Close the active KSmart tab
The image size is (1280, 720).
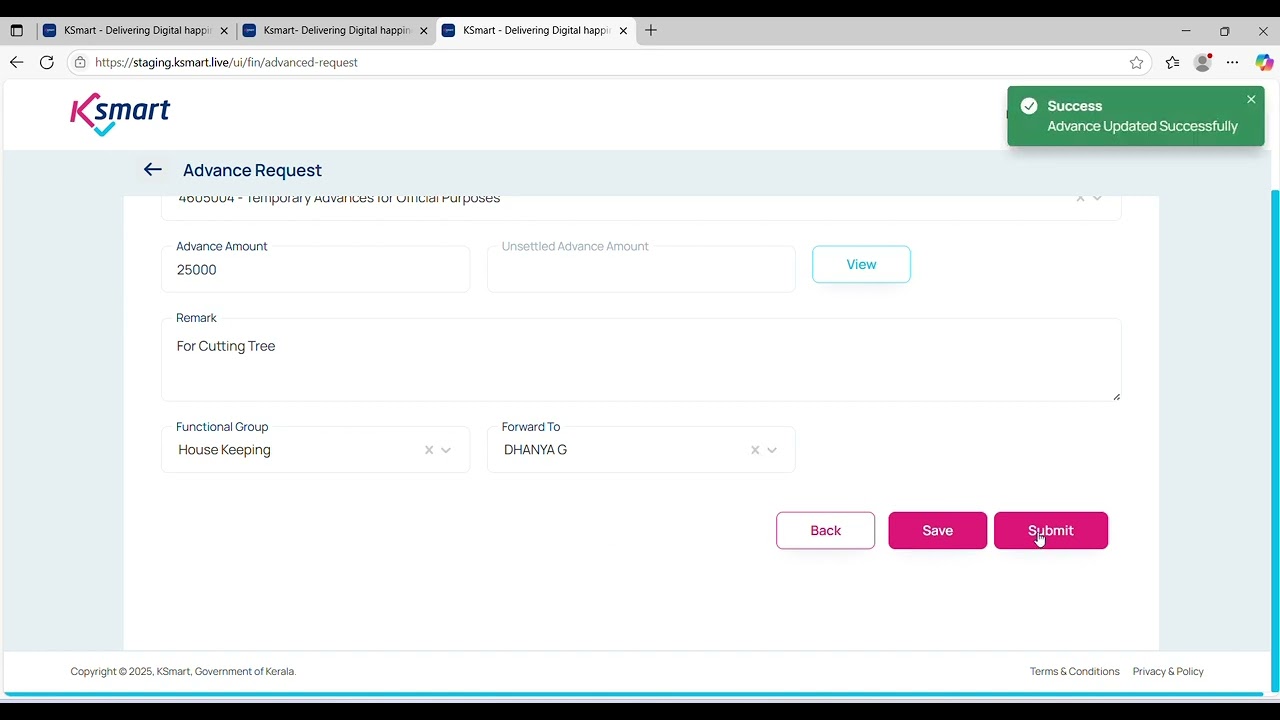coord(624,31)
